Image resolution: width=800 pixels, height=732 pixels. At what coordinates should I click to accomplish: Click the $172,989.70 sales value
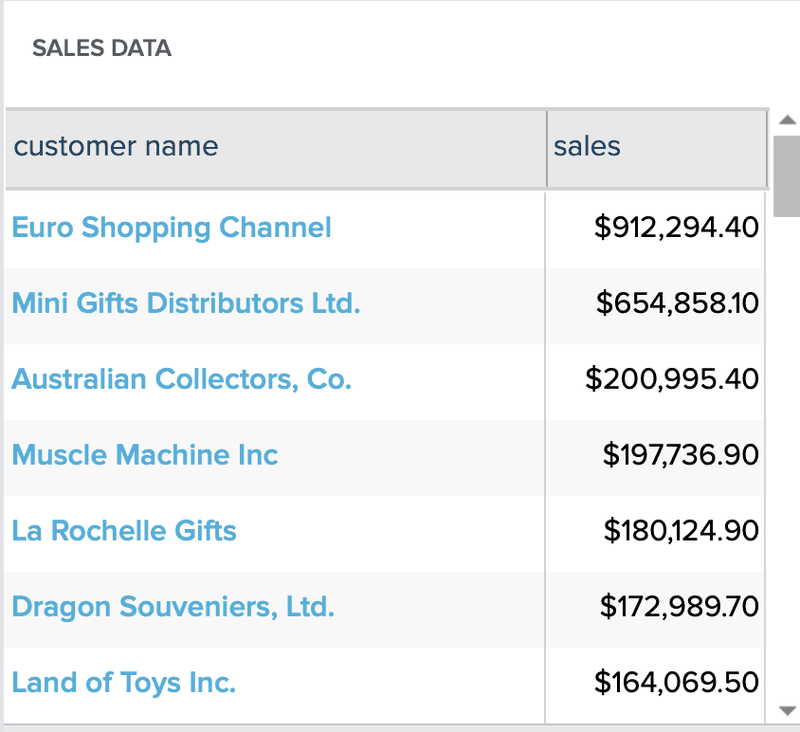(x=679, y=607)
